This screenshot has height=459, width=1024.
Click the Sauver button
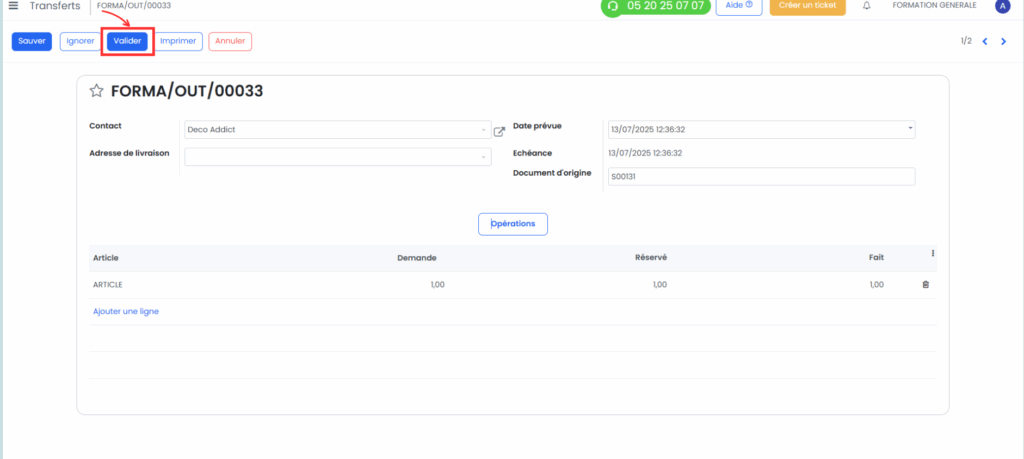point(32,41)
